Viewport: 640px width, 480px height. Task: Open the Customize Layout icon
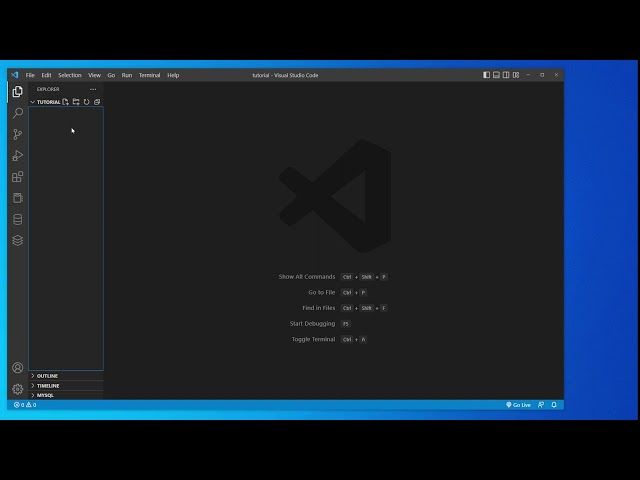click(516, 75)
